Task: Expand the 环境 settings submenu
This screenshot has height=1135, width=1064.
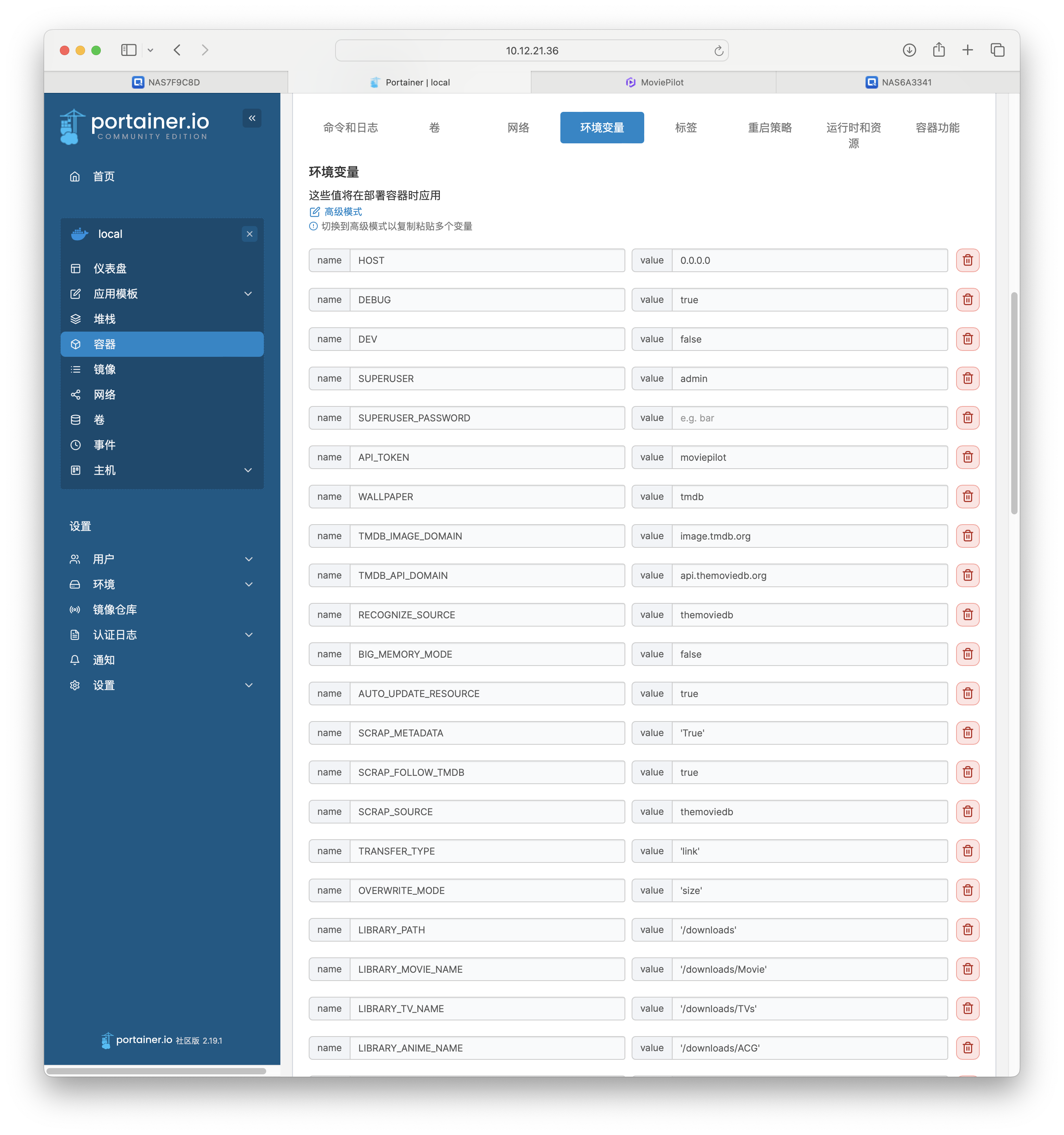Action: tap(248, 584)
